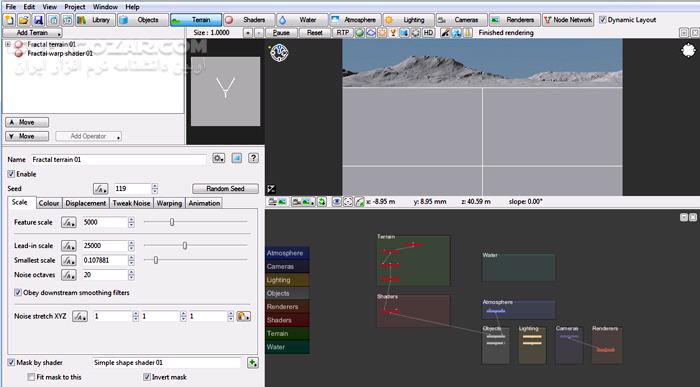
Task: Click the Library books icon
Action: (x=81, y=20)
